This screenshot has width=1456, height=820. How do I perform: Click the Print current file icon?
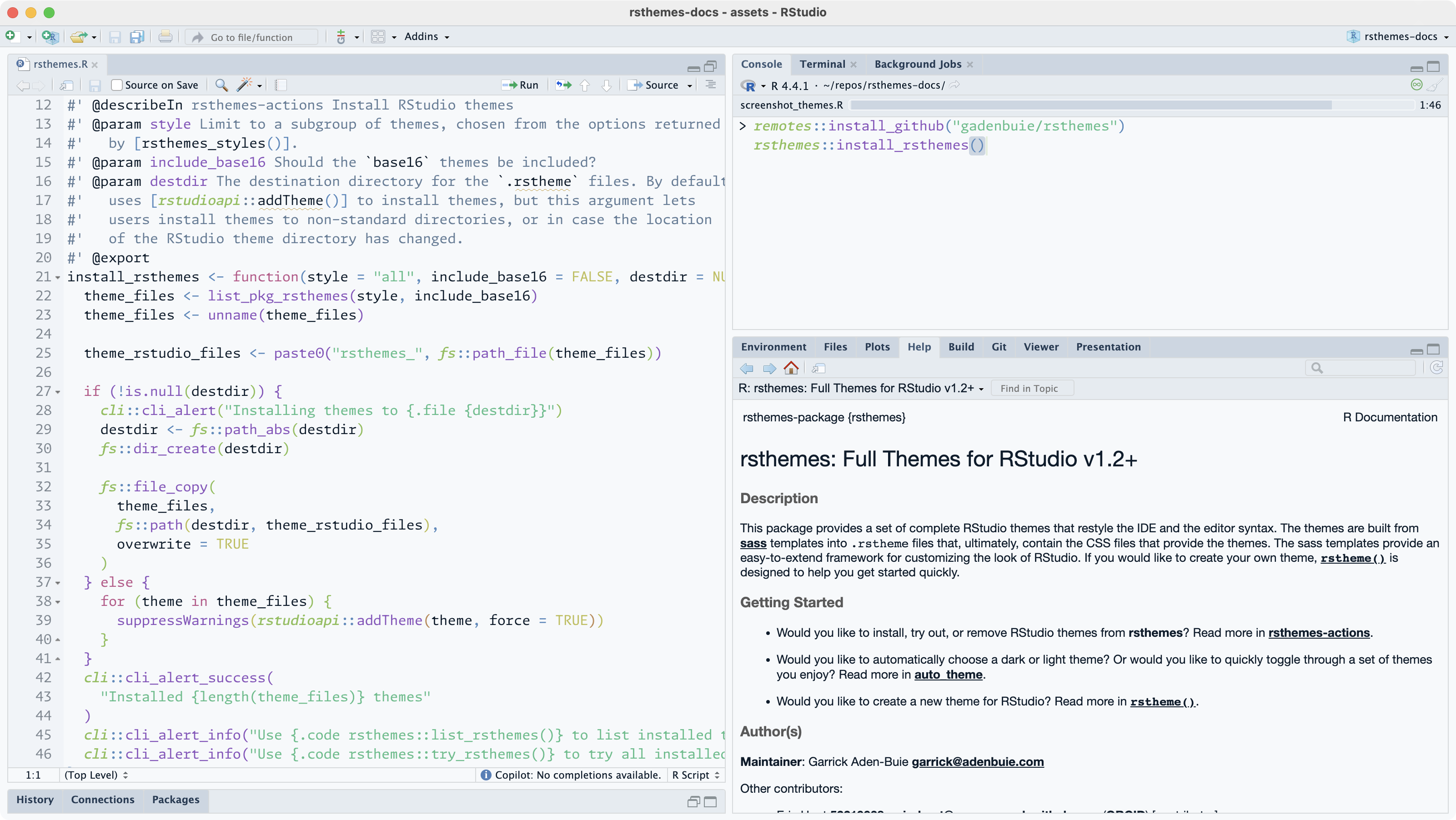[165, 37]
